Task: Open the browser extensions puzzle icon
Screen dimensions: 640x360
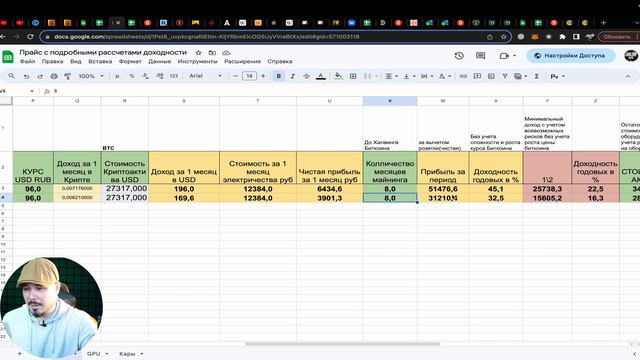Action: pos(562,37)
